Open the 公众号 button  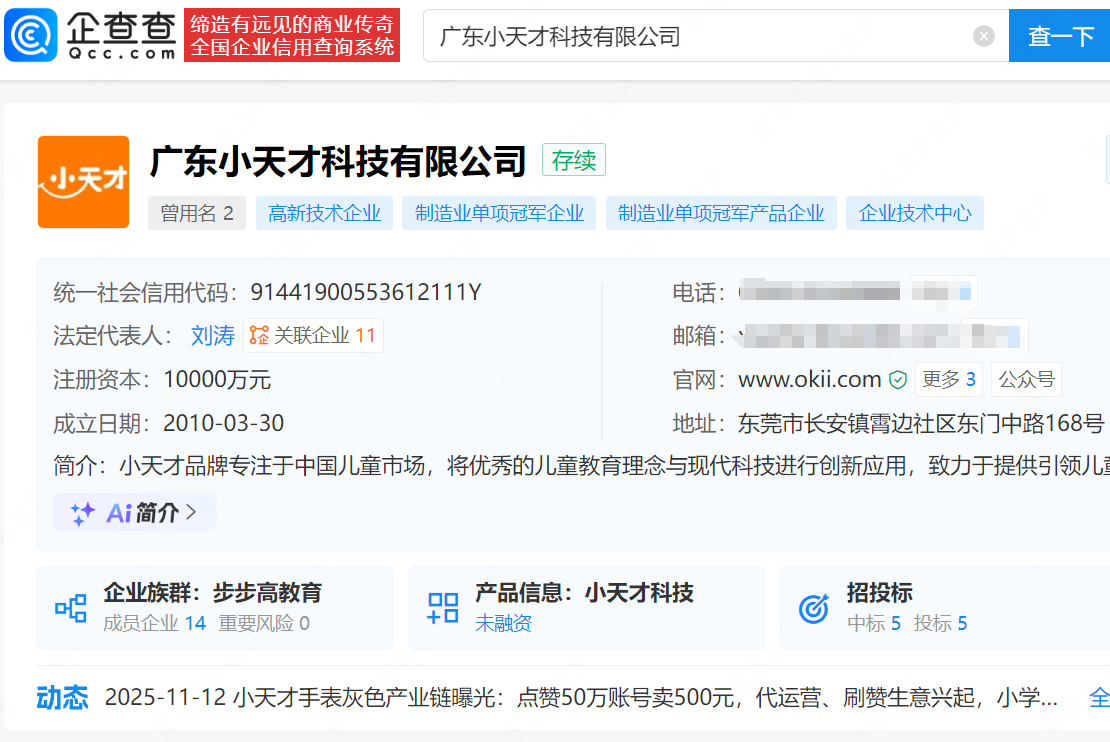pos(1026,380)
